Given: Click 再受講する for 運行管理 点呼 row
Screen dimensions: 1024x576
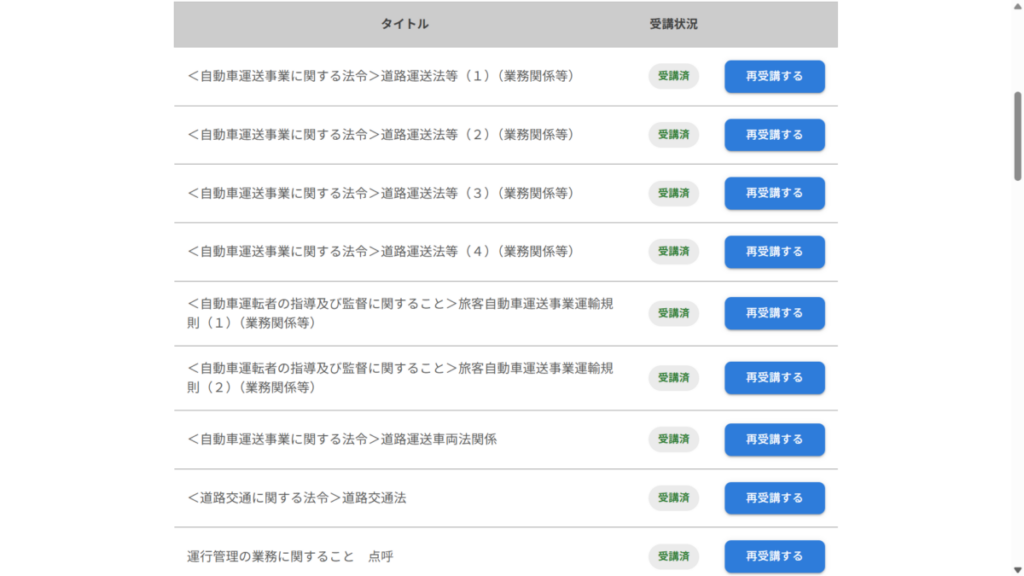Looking at the screenshot, I should pyautogui.click(x=774, y=556).
